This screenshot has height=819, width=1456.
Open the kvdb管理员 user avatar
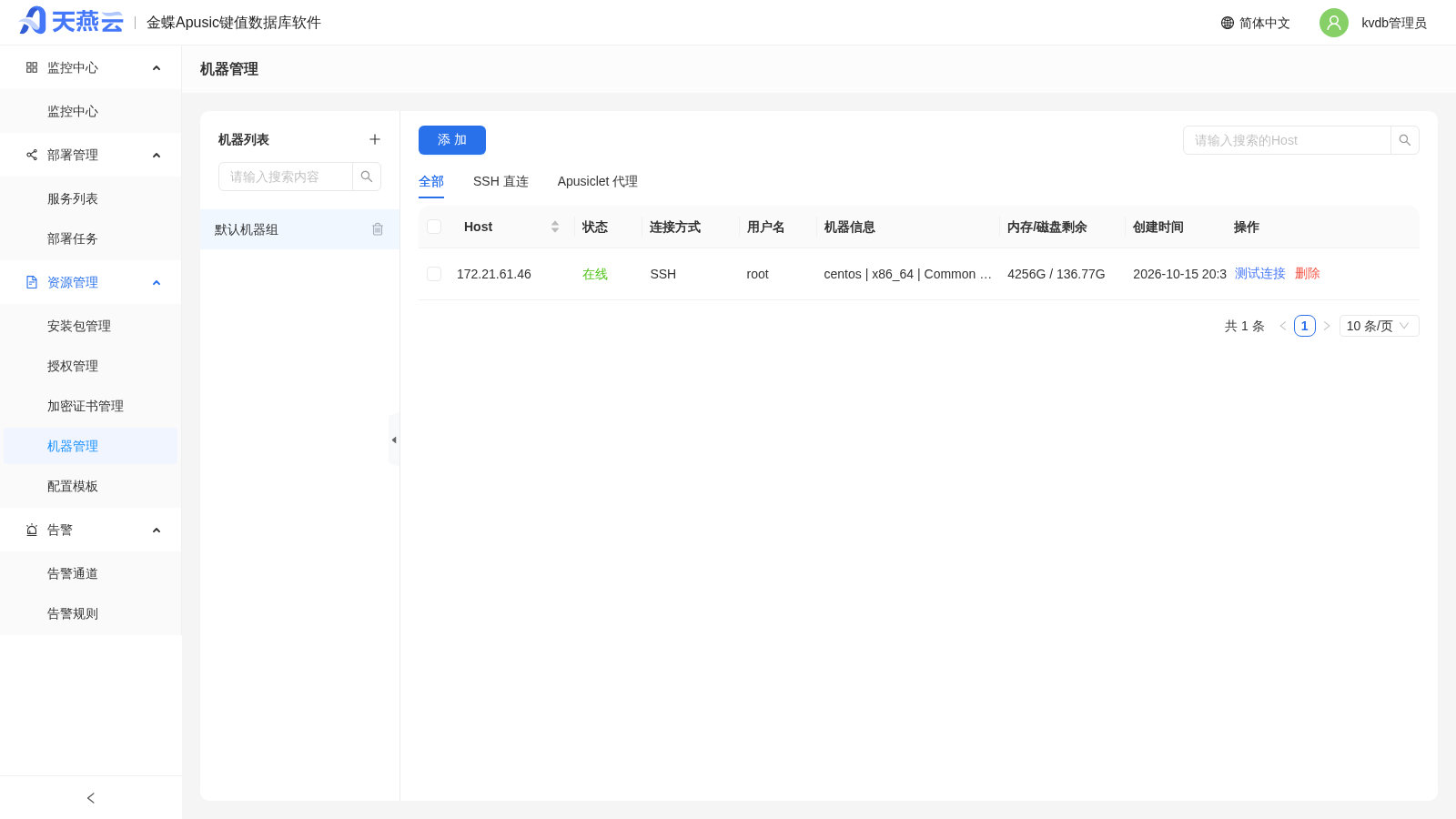pyautogui.click(x=1334, y=23)
